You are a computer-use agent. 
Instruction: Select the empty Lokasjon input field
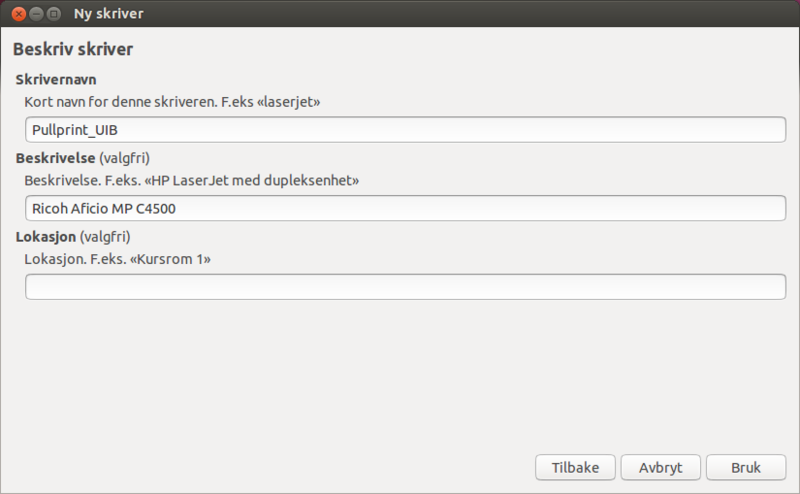[x=405, y=287]
